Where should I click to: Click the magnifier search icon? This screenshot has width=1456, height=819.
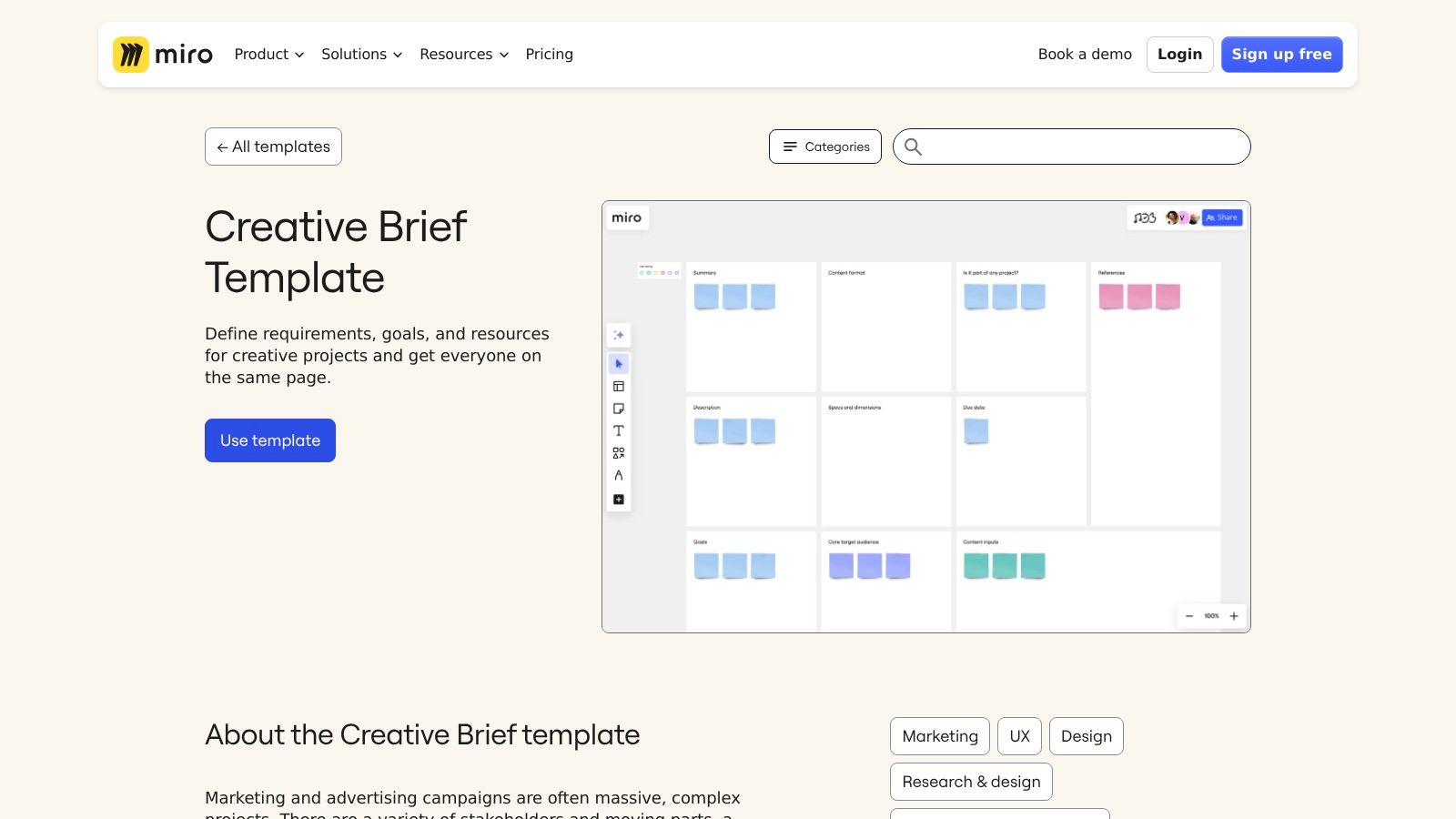(x=913, y=147)
